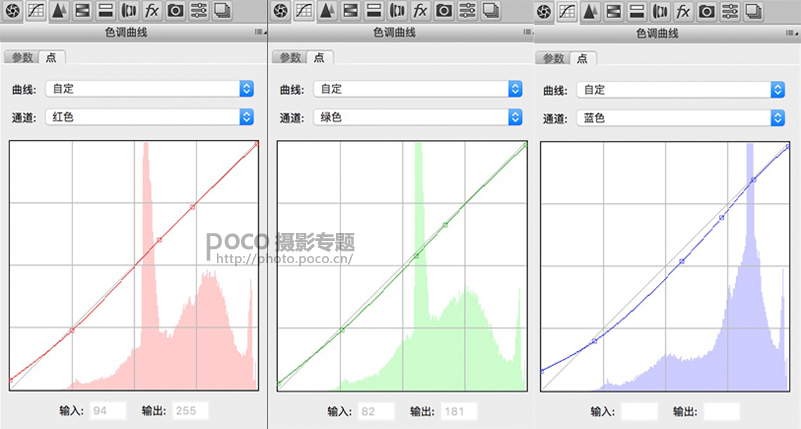This screenshot has height=429, width=801.
Task: Open the fx Effects icon above the blue curve panel
Action: [x=683, y=11]
